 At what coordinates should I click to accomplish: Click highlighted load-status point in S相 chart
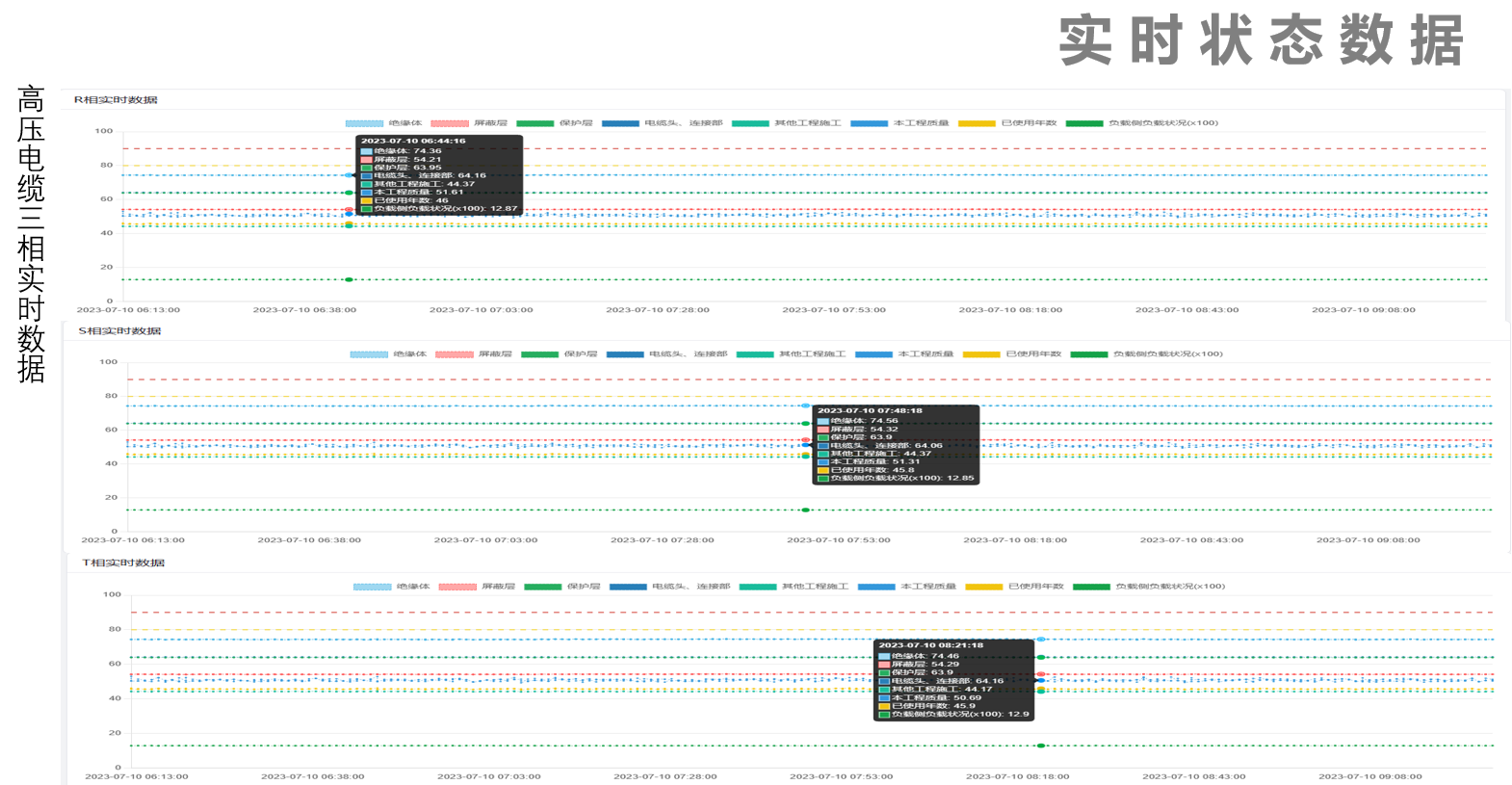point(805,510)
